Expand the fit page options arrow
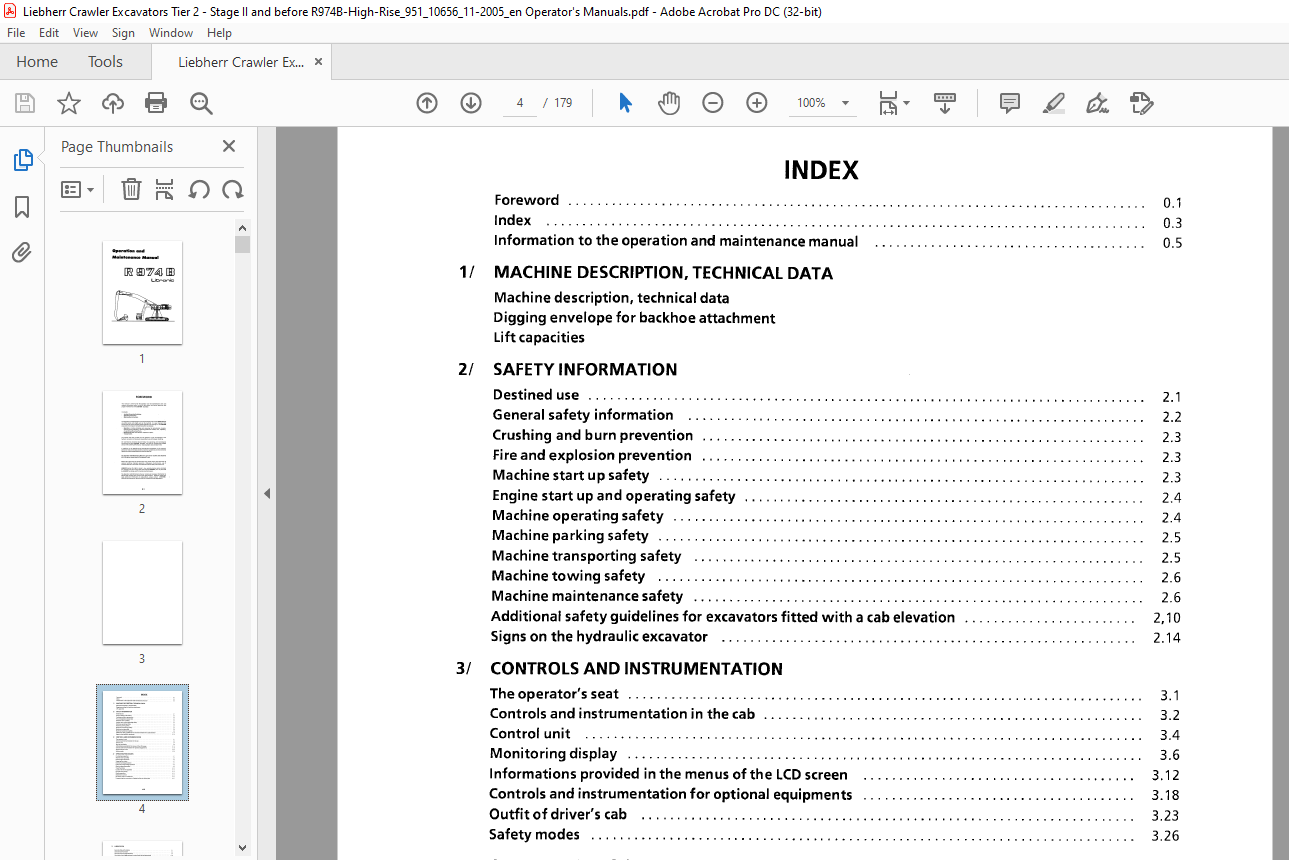 click(906, 103)
